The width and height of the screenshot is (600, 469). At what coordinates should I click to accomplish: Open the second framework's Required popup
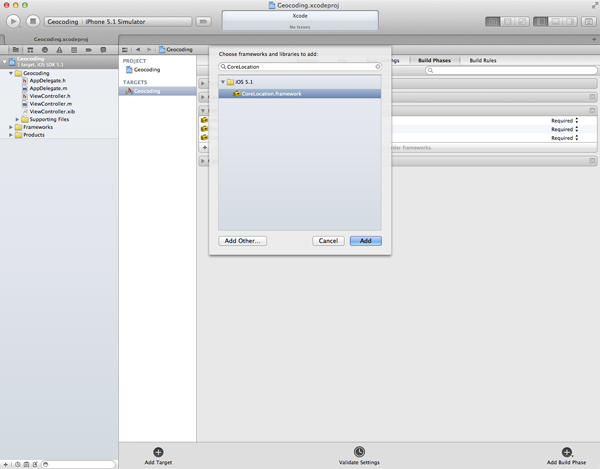point(564,129)
